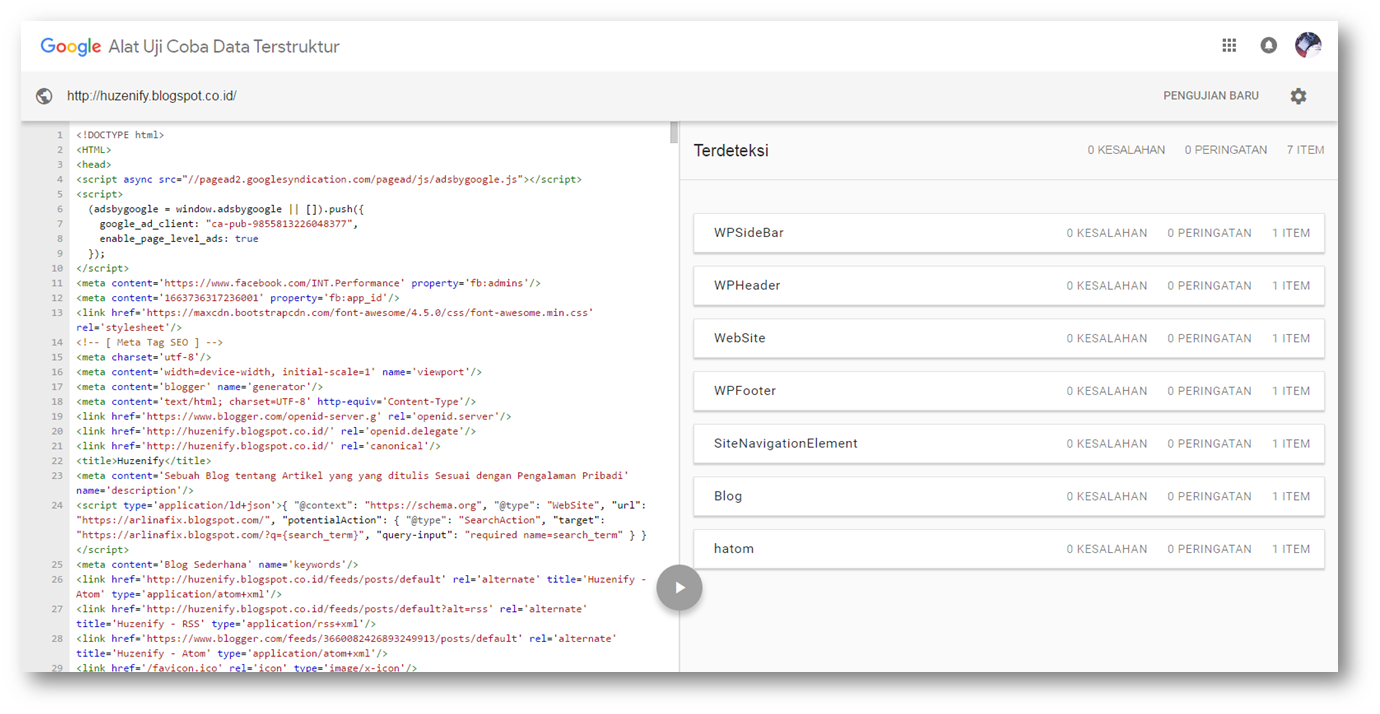Click the title Huzenify code line
This screenshot has height=714, width=1380.
coord(144,461)
